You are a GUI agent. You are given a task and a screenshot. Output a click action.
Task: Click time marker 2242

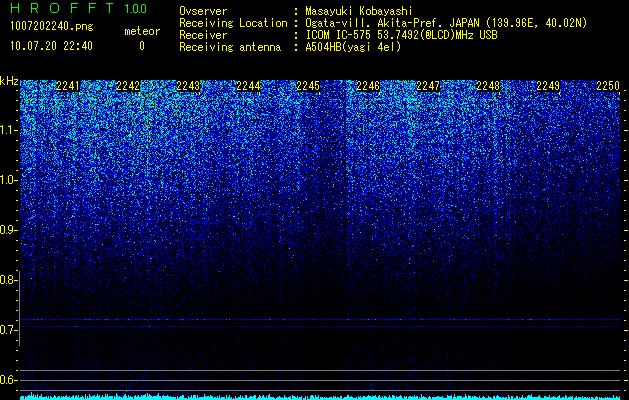click(128, 86)
